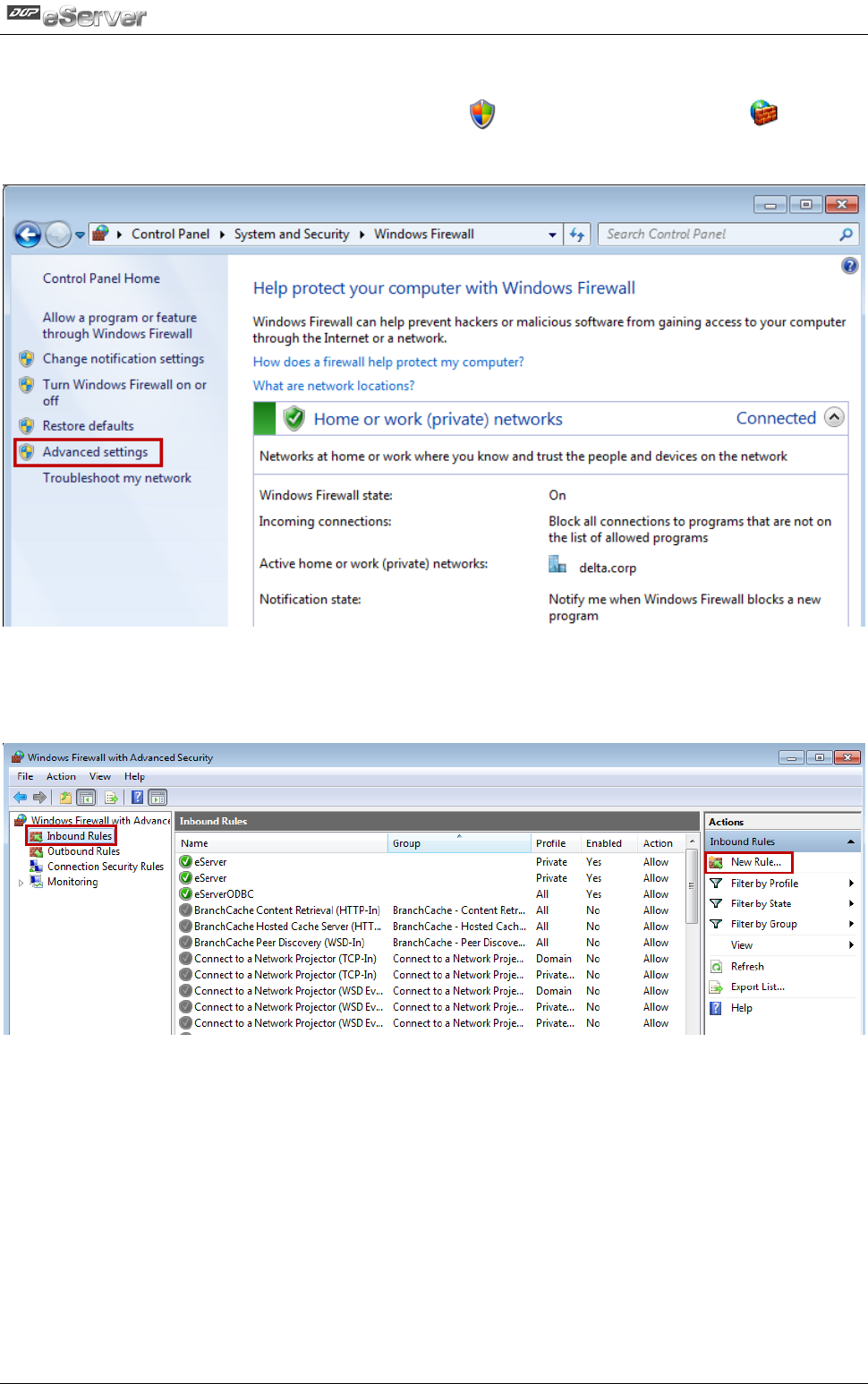Click the Forward arrow in Control Panel window

(x=58, y=235)
